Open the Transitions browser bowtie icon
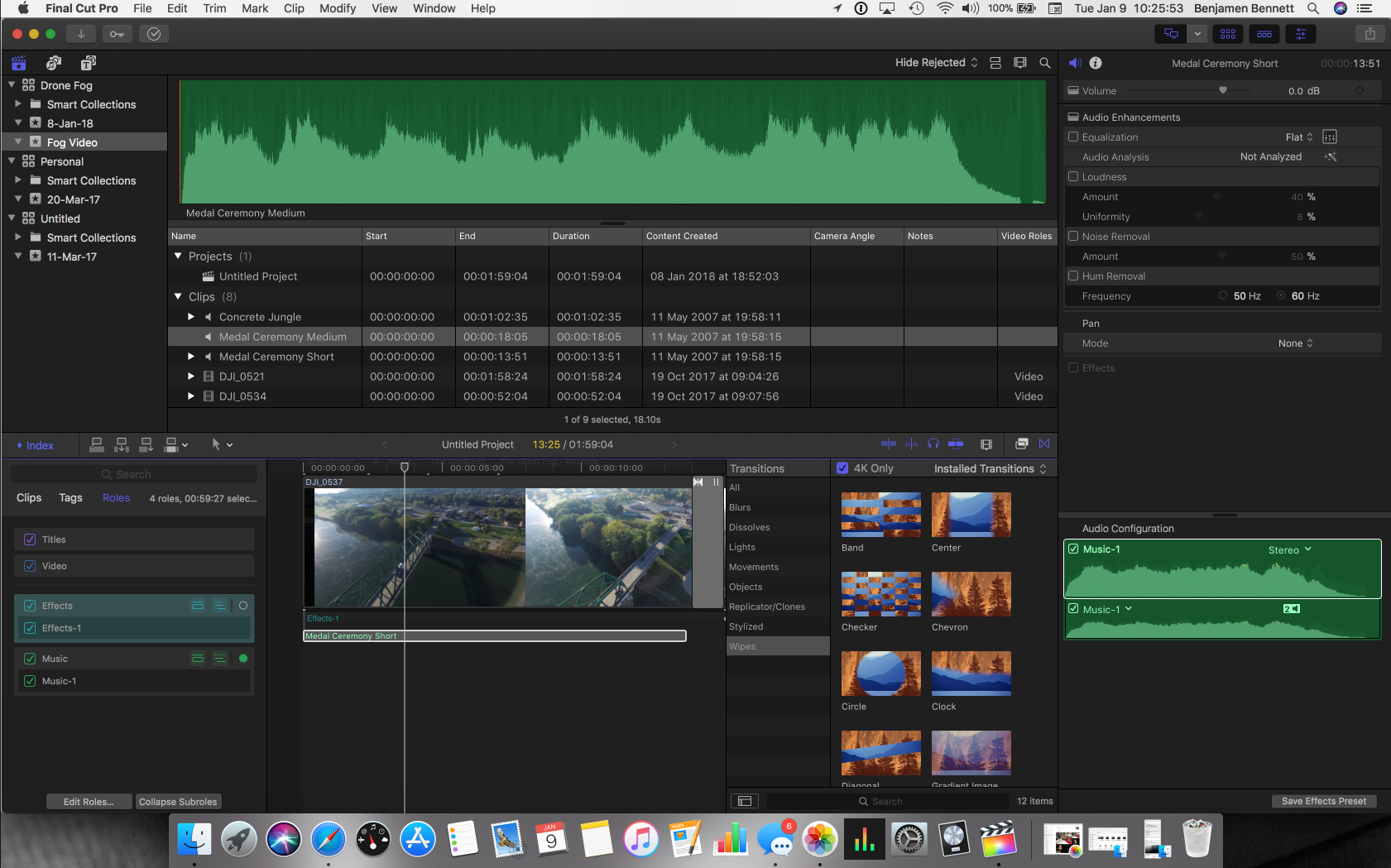Screen dimensions: 1391x868 click(1044, 444)
